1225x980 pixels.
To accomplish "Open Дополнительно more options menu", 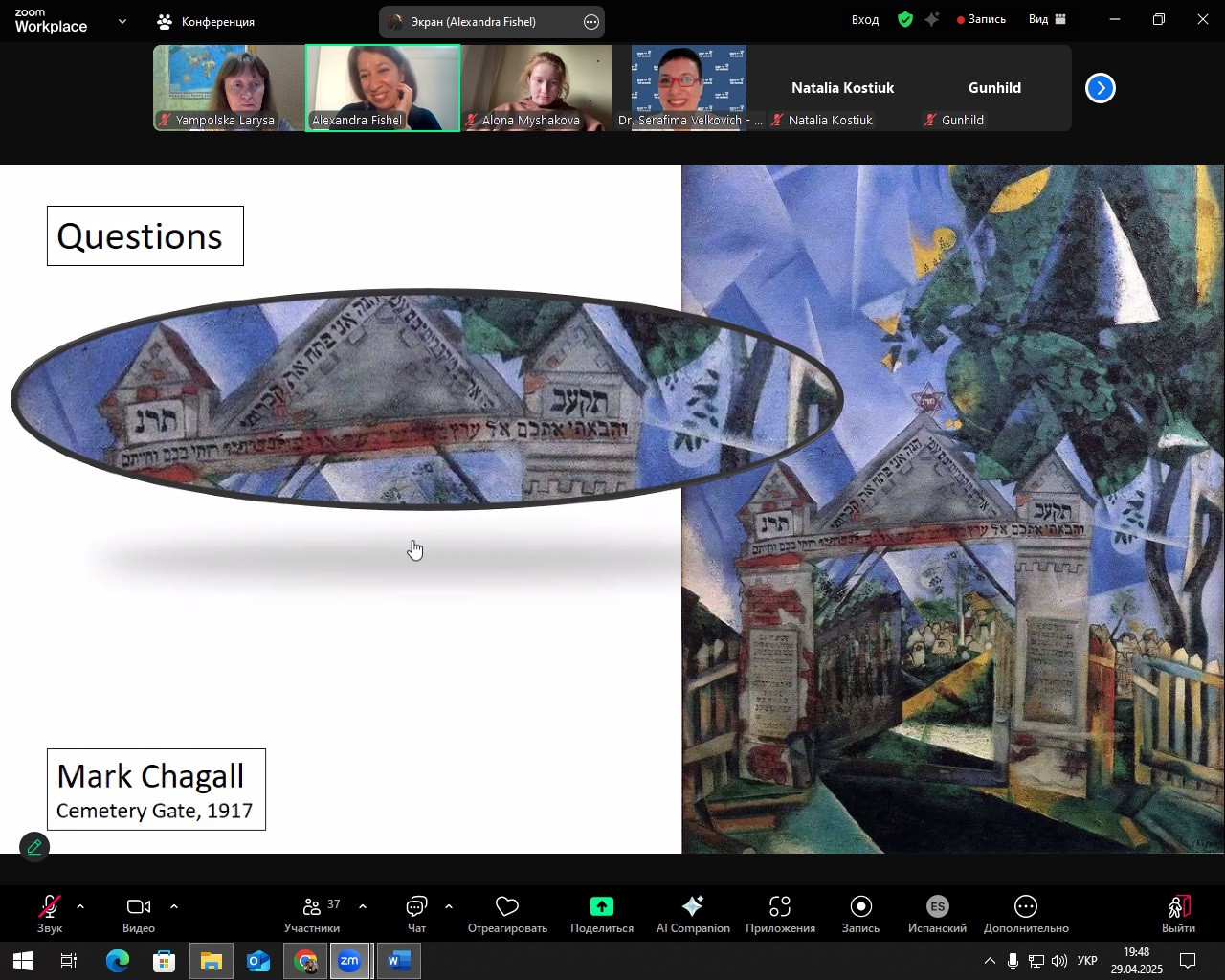I will (1026, 914).
